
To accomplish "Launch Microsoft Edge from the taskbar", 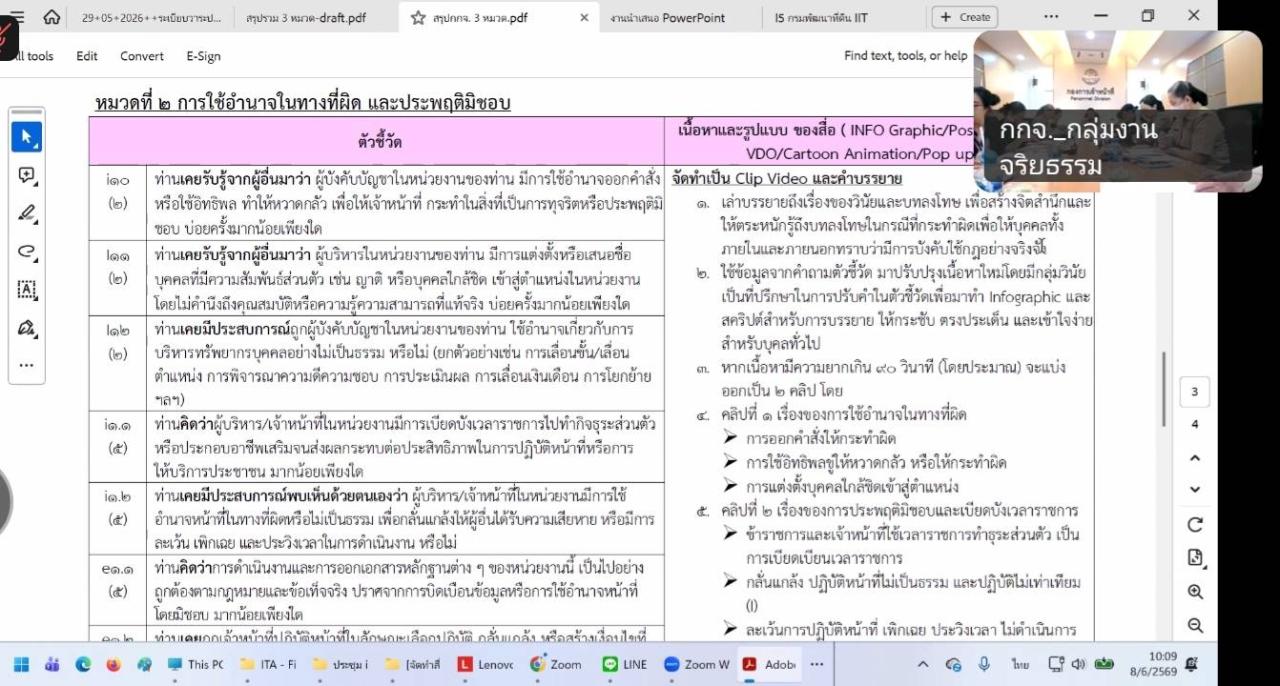I will tap(83, 664).
